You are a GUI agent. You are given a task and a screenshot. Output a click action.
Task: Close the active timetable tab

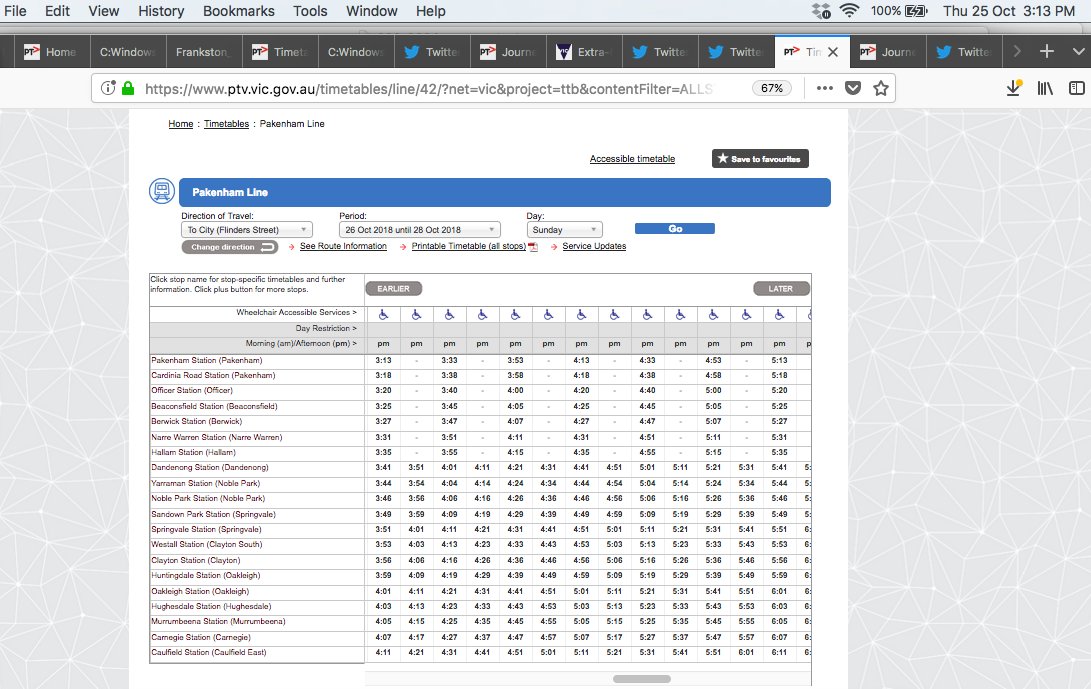[x=833, y=52]
